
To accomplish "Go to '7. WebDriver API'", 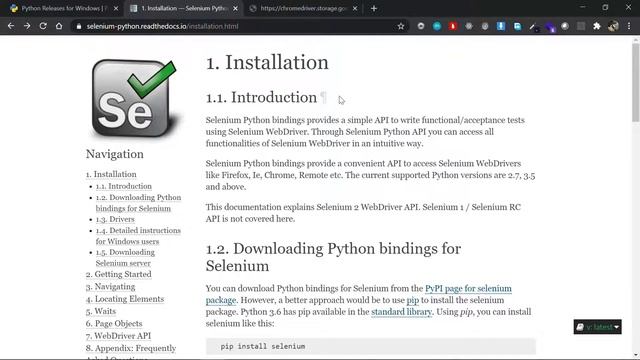I will coord(118,336).
